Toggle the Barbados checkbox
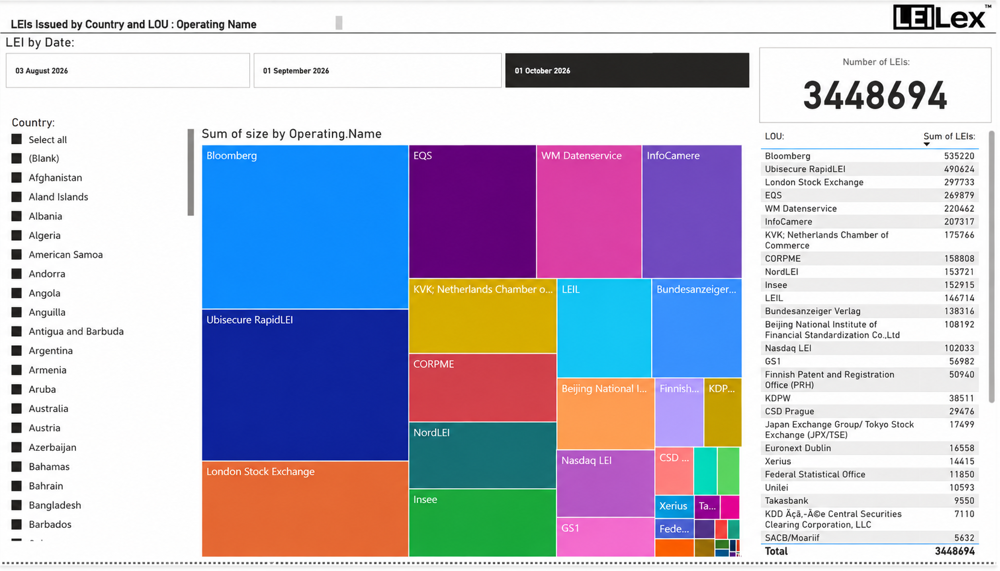The height and width of the screenshot is (571, 1000). (x=17, y=524)
